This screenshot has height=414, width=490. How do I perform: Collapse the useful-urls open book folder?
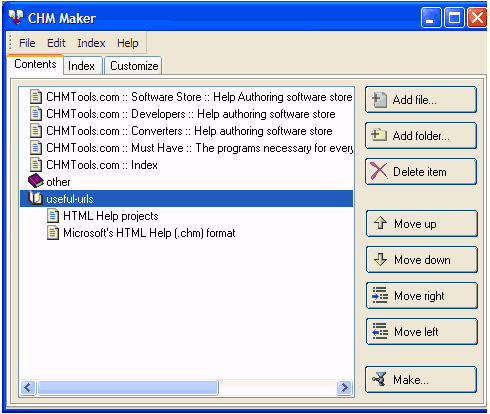(35, 198)
